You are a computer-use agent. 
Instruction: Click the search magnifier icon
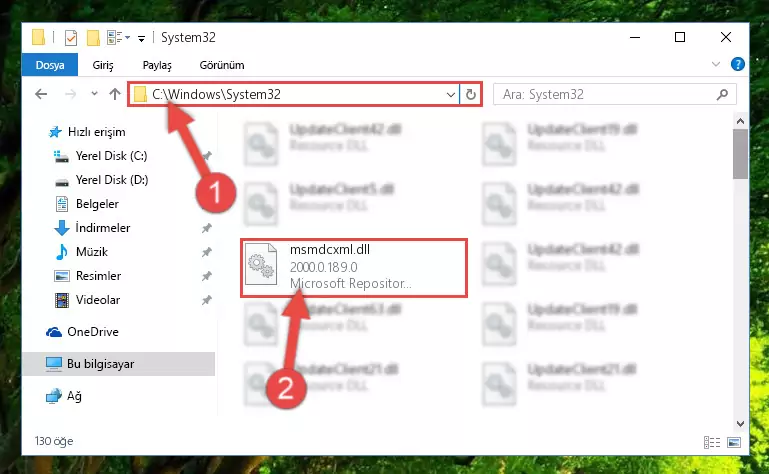(722, 94)
